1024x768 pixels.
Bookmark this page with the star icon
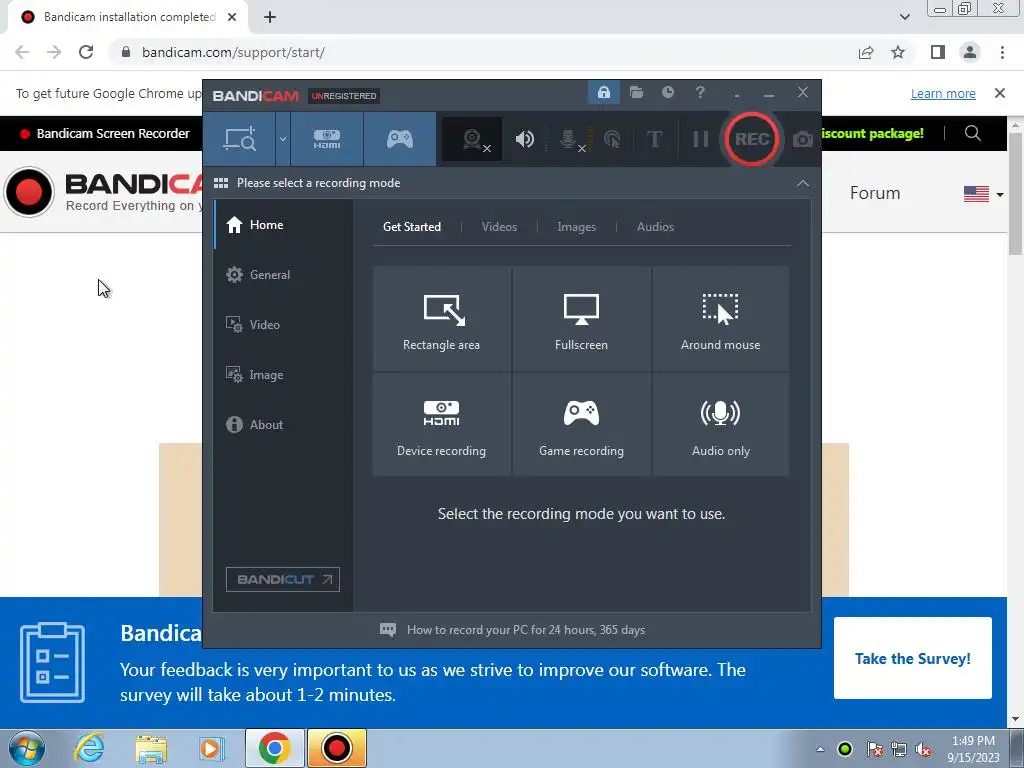tap(898, 52)
